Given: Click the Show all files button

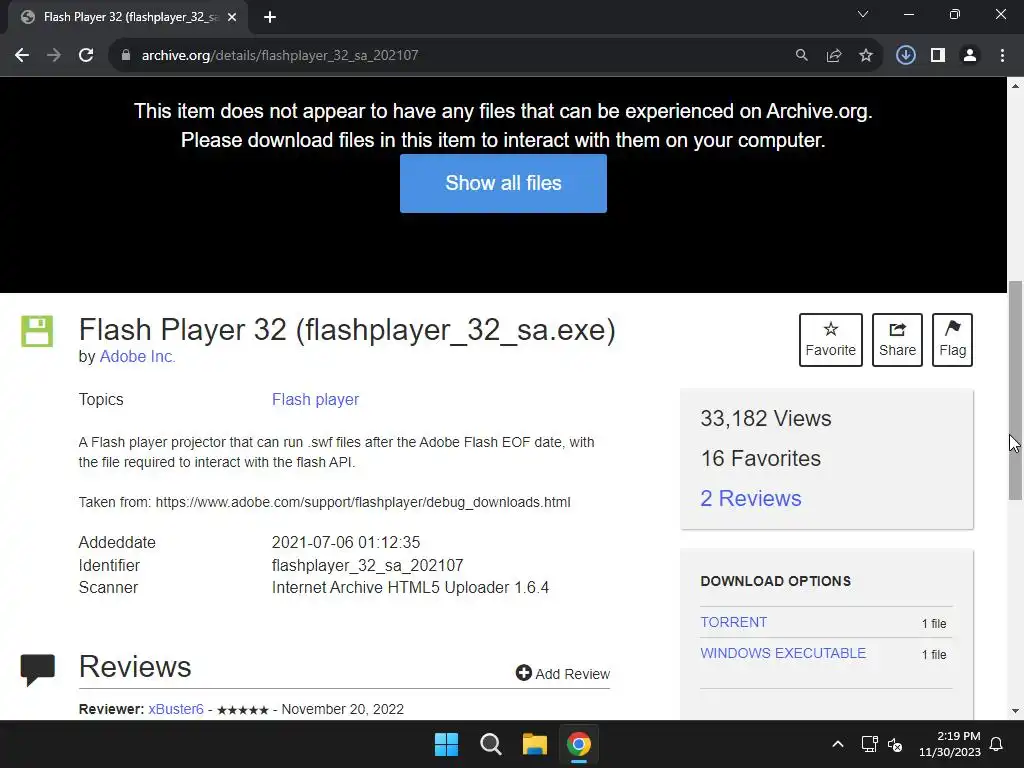Looking at the screenshot, I should tap(503, 184).
